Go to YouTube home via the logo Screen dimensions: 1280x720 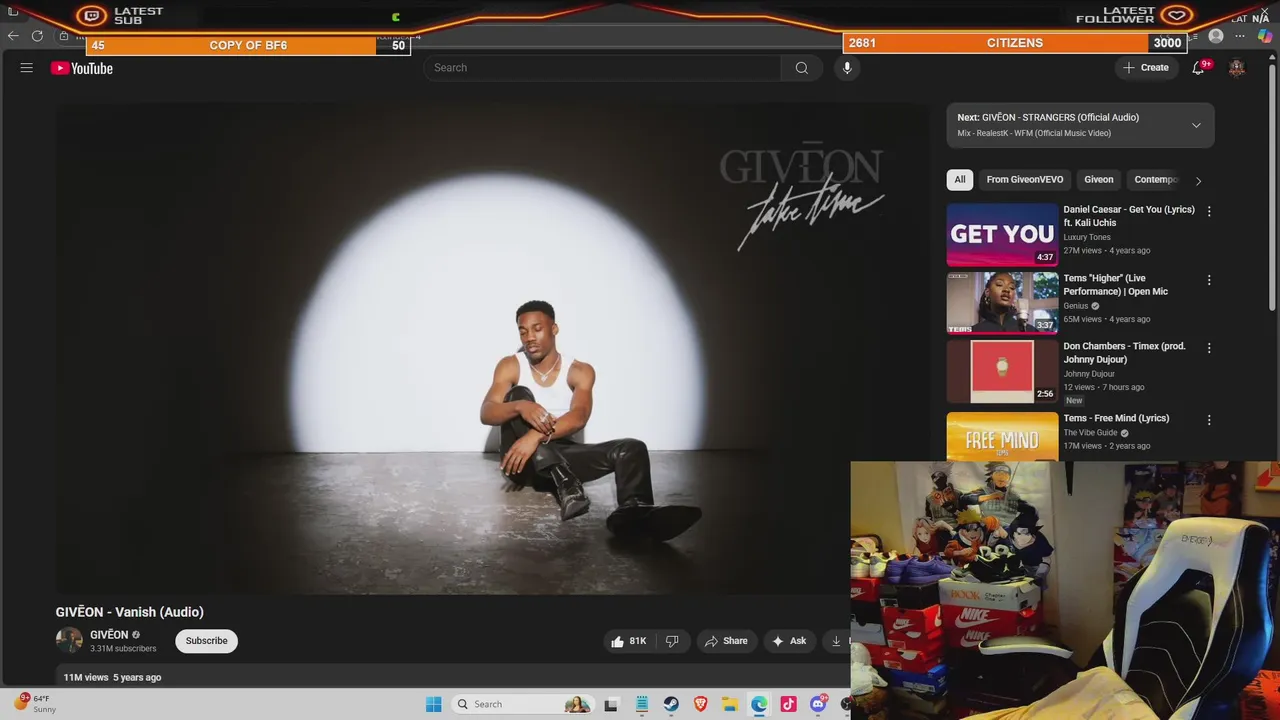[x=82, y=68]
